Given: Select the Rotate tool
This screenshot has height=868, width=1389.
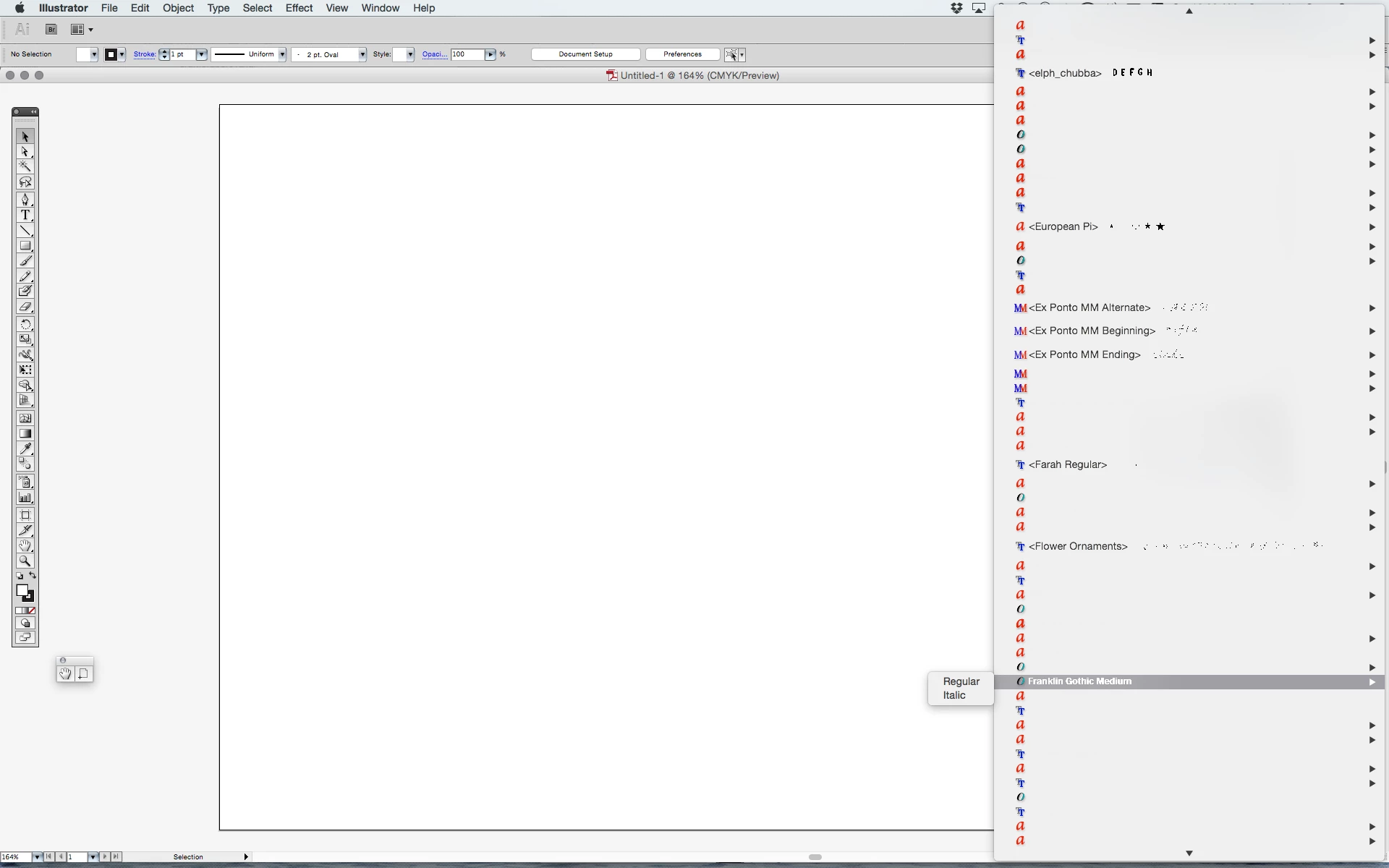Looking at the screenshot, I should [x=25, y=325].
